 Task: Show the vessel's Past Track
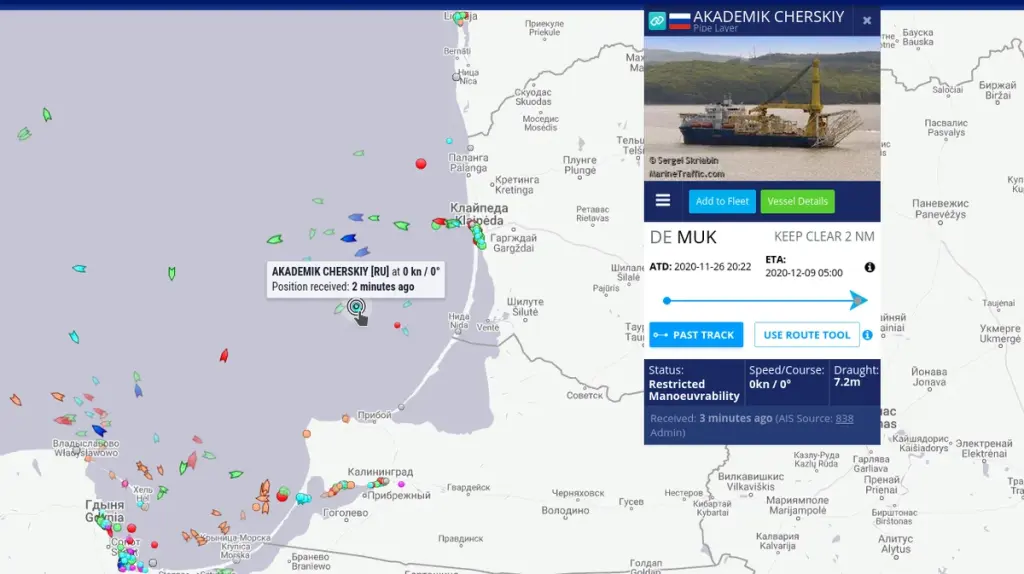[696, 335]
